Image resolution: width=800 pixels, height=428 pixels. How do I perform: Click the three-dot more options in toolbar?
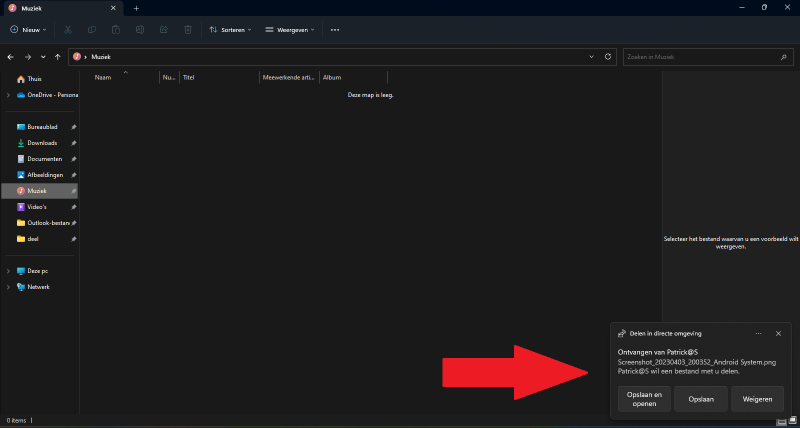[335, 30]
